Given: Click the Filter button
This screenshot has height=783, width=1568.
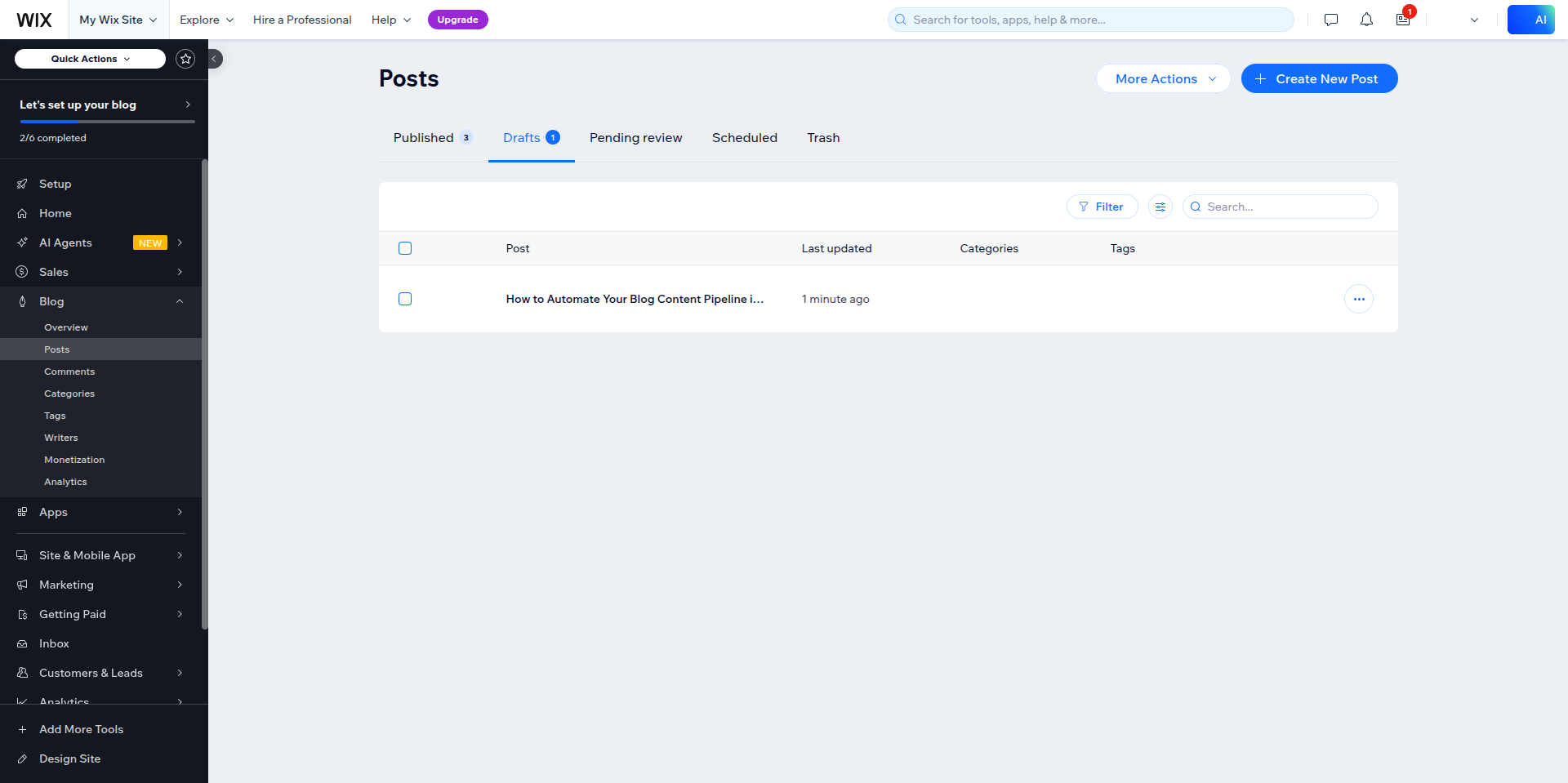Looking at the screenshot, I should click(x=1102, y=207).
